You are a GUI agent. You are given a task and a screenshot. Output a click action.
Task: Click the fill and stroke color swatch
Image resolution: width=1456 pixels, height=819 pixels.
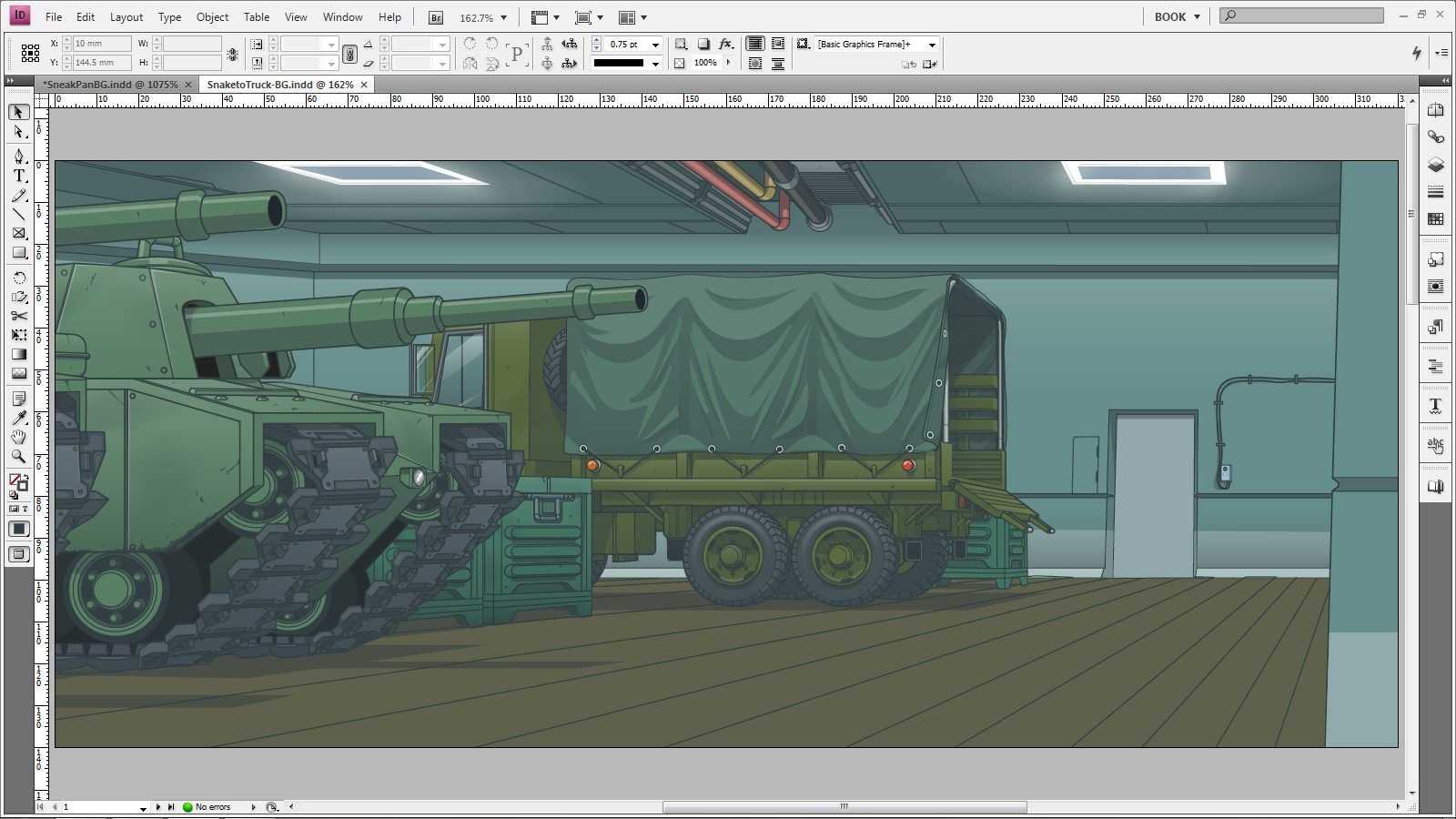[17, 481]
